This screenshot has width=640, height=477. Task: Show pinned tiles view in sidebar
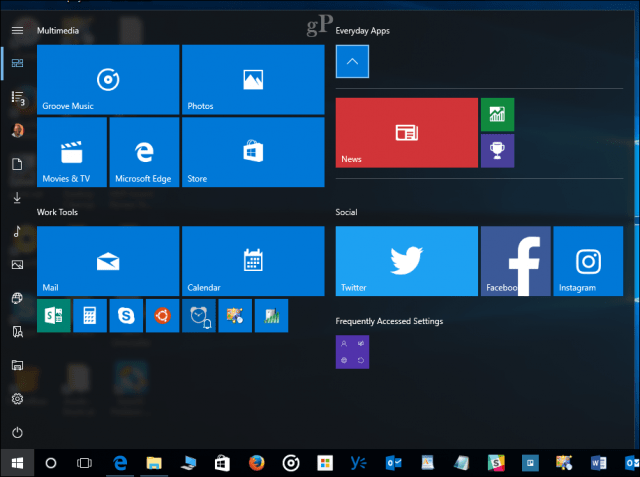[x=17, y=63]
